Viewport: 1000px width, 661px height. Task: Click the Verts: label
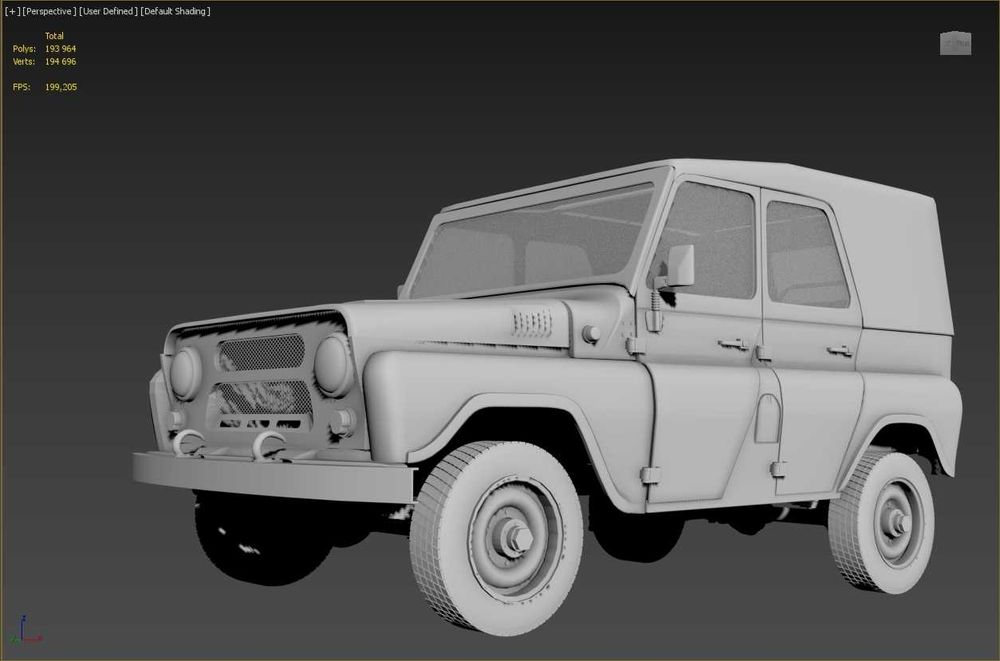(24, 61)
